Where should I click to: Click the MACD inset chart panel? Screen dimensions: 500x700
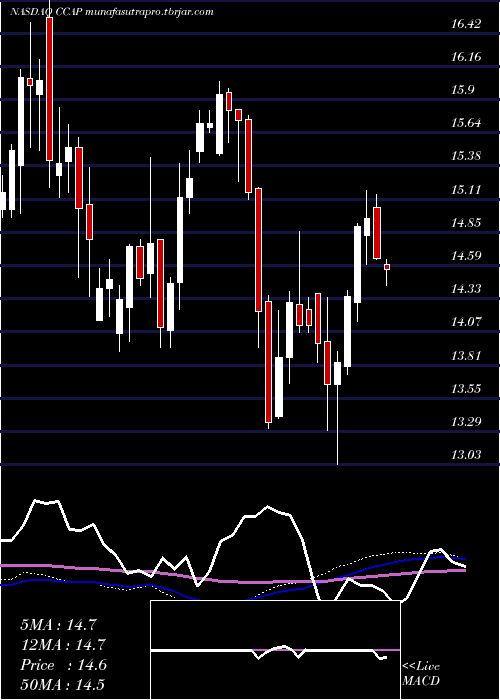pos(275,650)
